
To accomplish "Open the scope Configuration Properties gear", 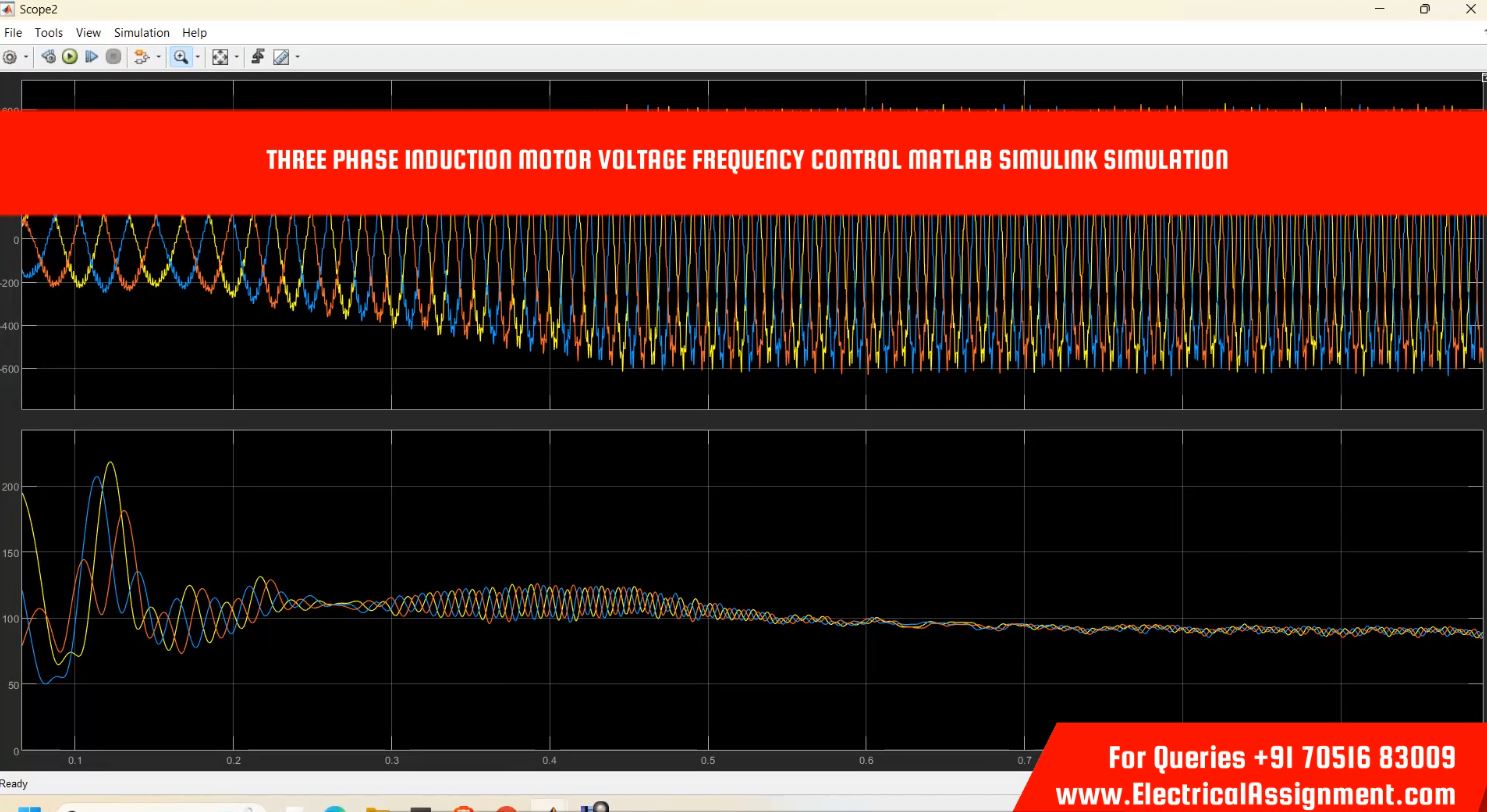I will (10, 57).
